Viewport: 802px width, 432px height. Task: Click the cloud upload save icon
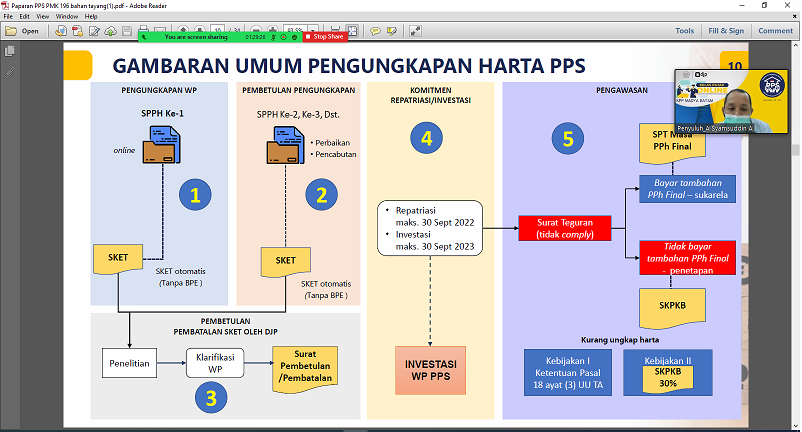[110, 31]
